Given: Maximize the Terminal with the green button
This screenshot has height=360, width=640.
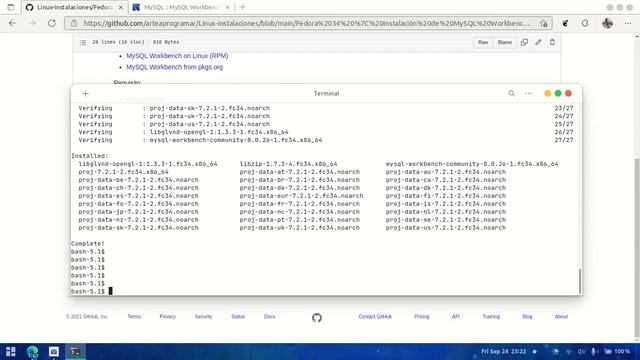Looking at the screenshot, I should click(558, 93).
